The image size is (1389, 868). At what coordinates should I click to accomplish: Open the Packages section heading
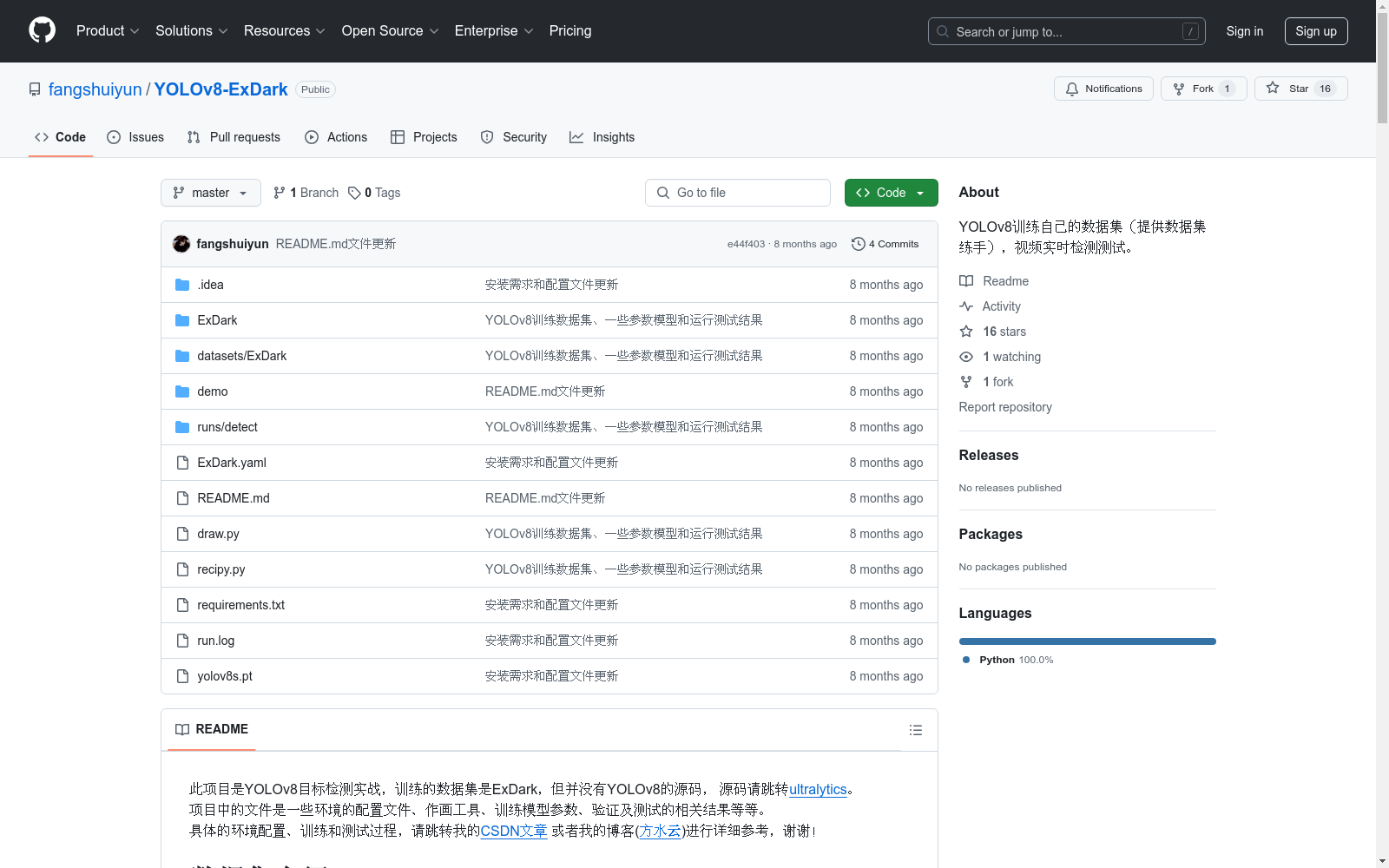point(991,534)
